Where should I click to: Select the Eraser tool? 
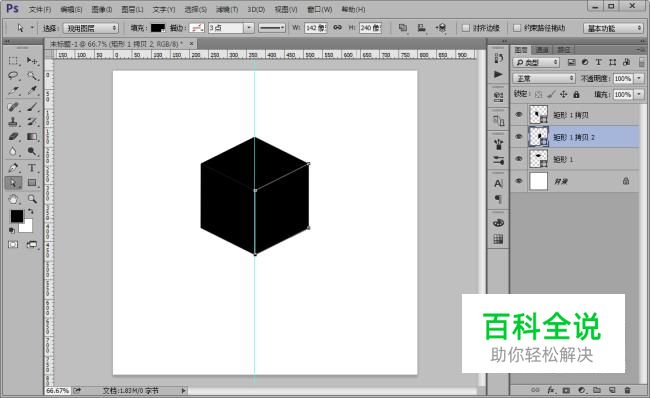tap(13, 137)
